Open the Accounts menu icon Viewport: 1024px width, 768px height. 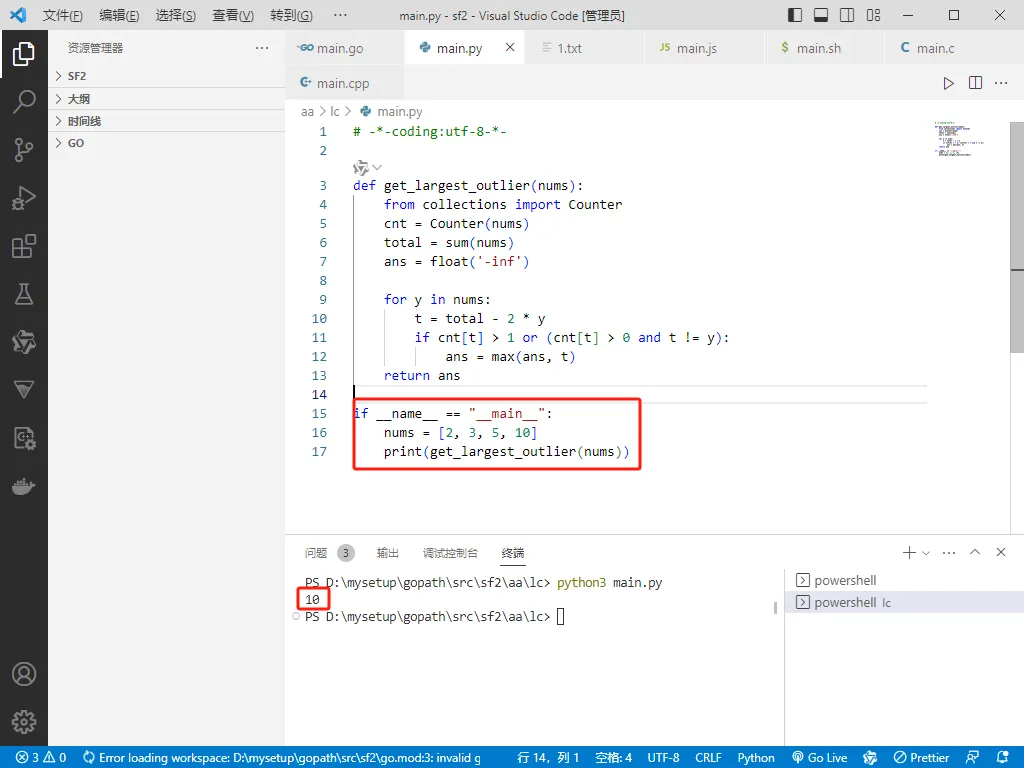pyautogui.click(x=24, y=674)
